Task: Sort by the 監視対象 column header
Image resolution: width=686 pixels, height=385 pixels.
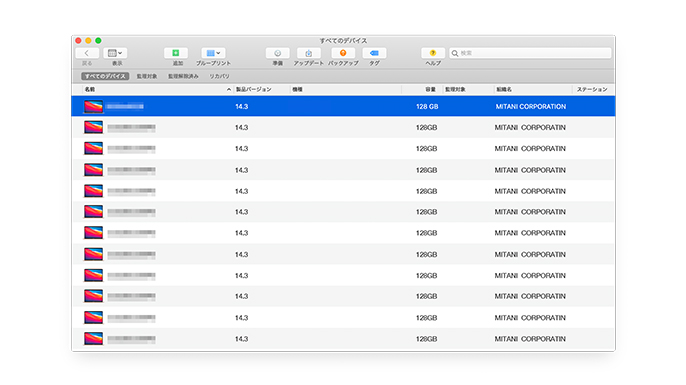Action: point(455,89)
